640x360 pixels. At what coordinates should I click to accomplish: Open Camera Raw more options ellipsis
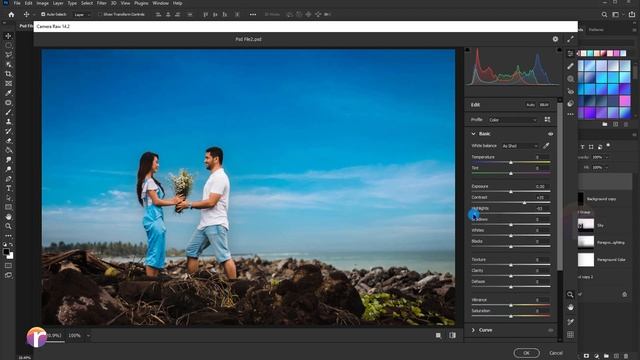[570, 114]
